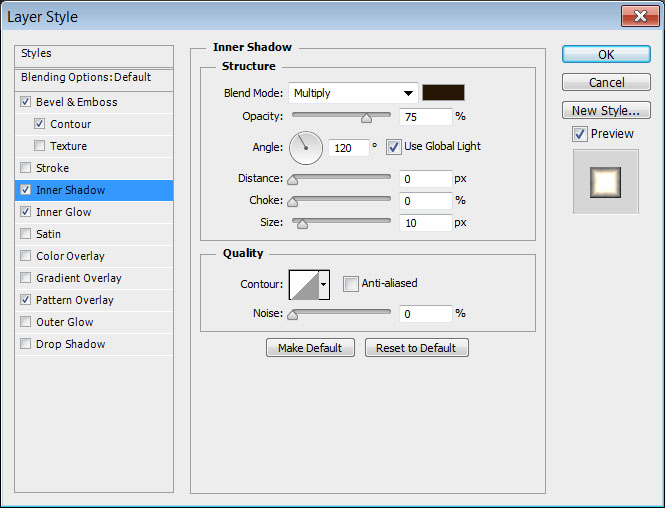Click the New Style... button
The width and height of the screenshot is (665, 508).
pyautogui.click(x=606, y=111)
